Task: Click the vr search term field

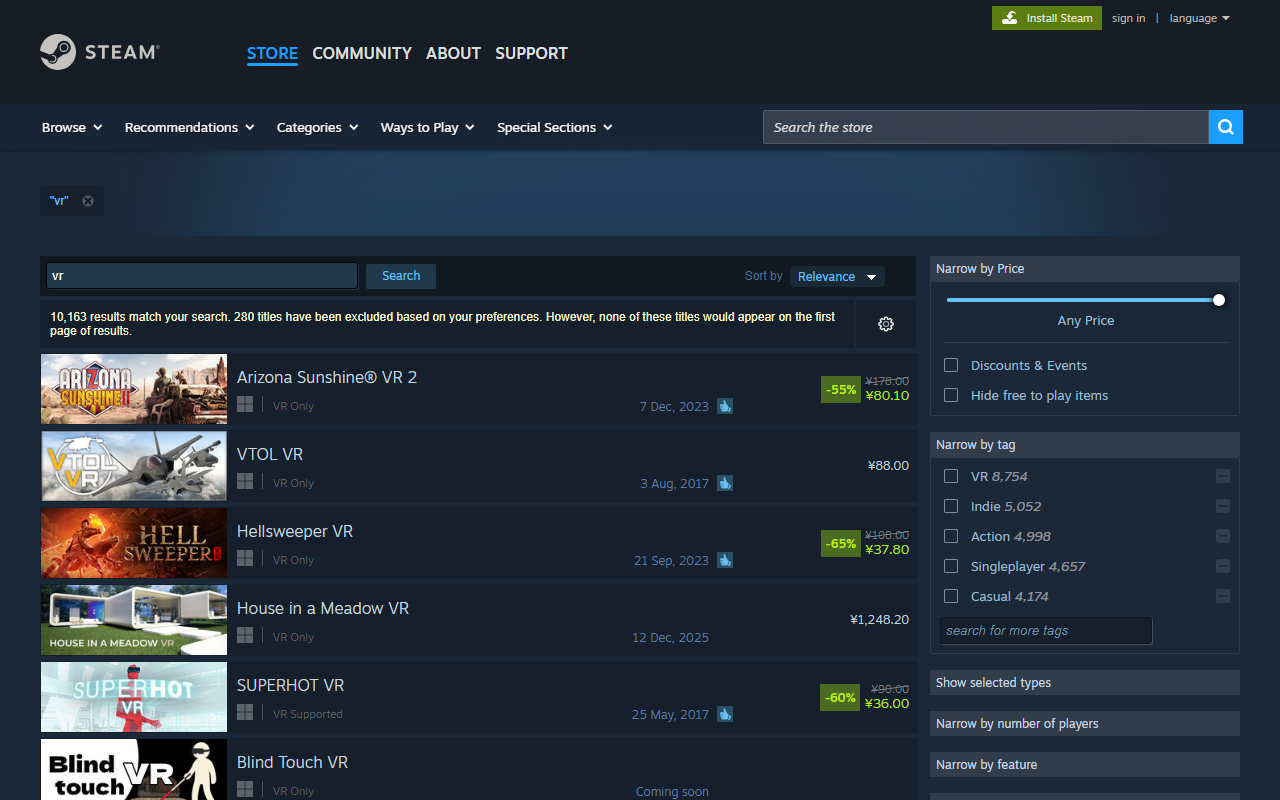Action: (201, 276)
